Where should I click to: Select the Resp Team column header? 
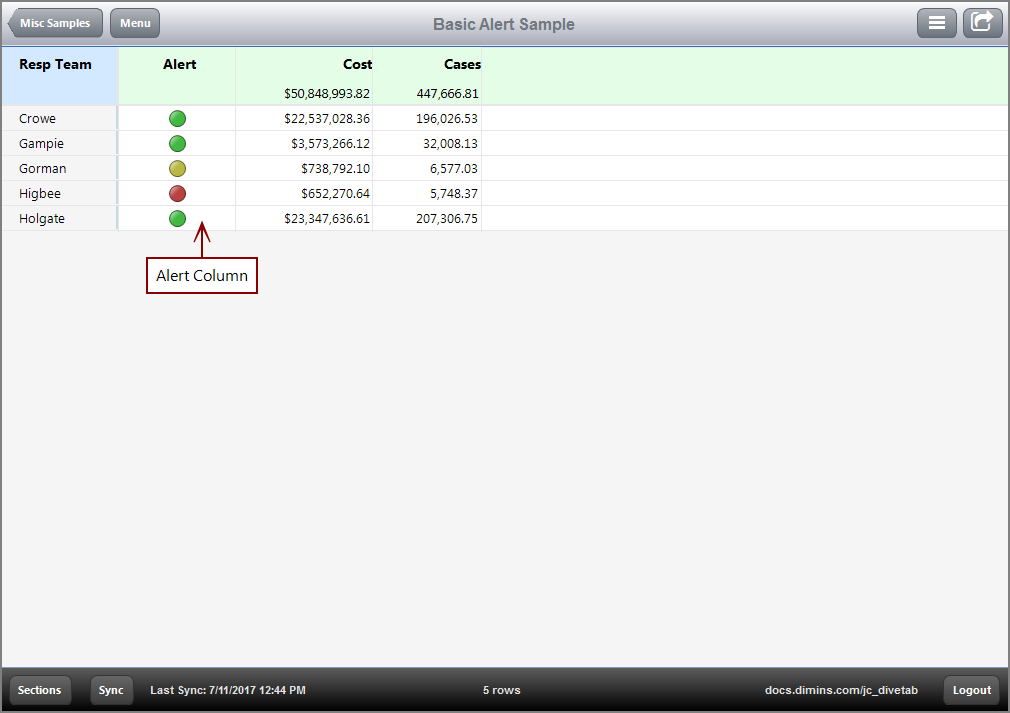(x=55, y=64)
